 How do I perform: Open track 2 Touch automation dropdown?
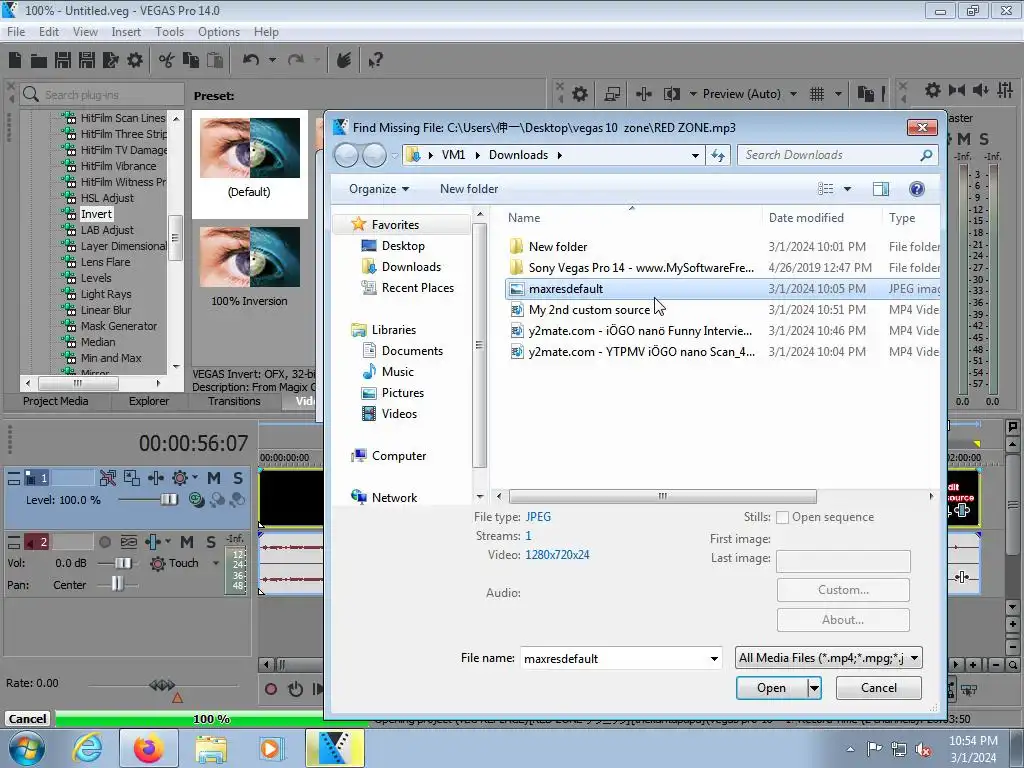(216, 563)
